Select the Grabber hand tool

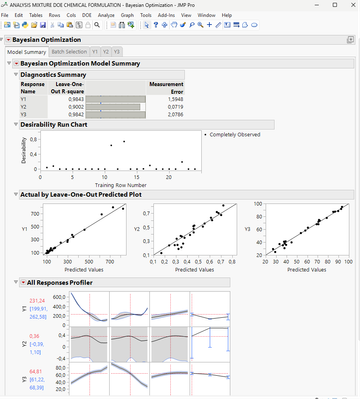coord(174,25)
